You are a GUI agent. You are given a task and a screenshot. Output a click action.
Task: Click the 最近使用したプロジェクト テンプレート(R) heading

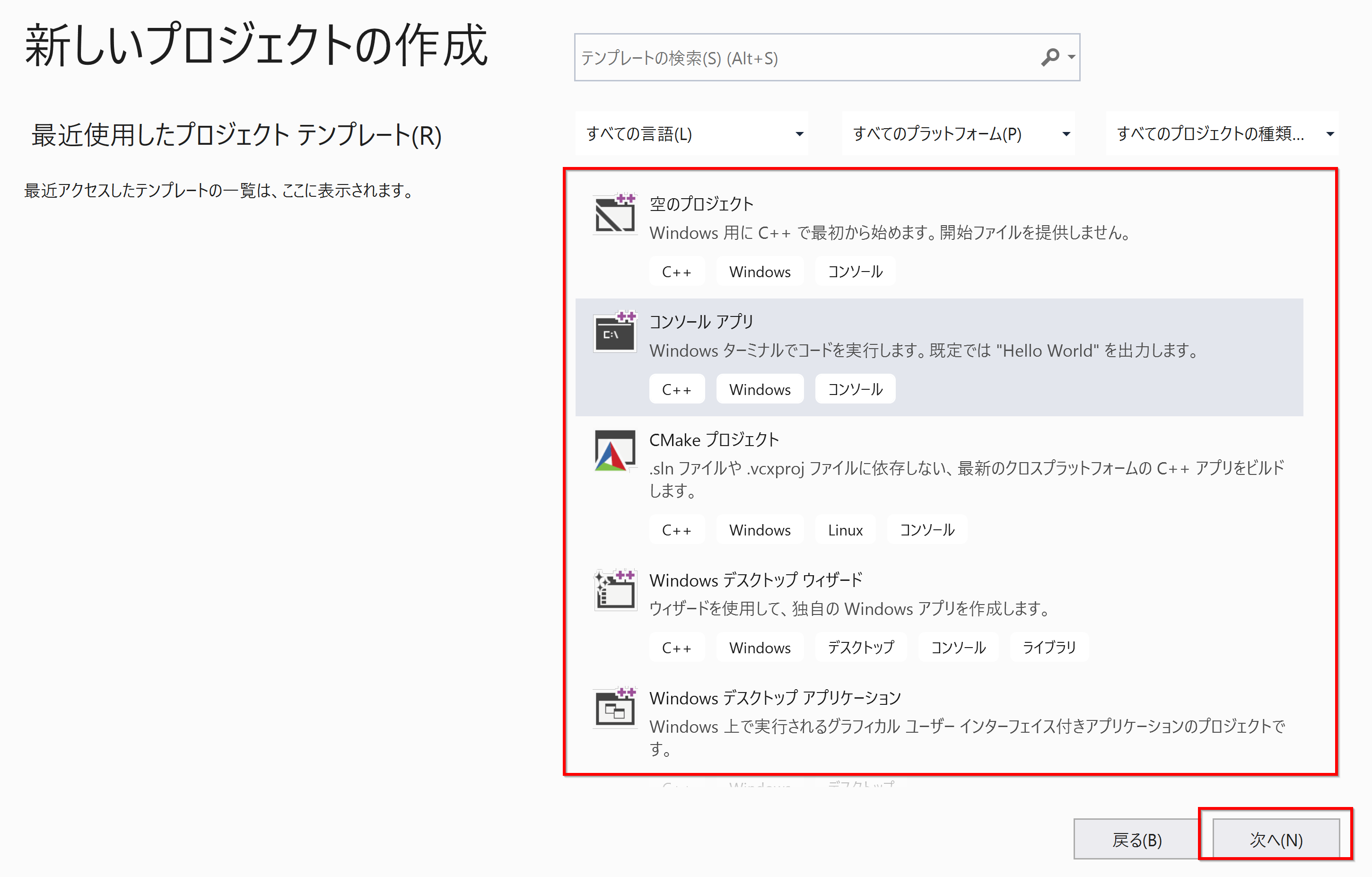[236, 135]
